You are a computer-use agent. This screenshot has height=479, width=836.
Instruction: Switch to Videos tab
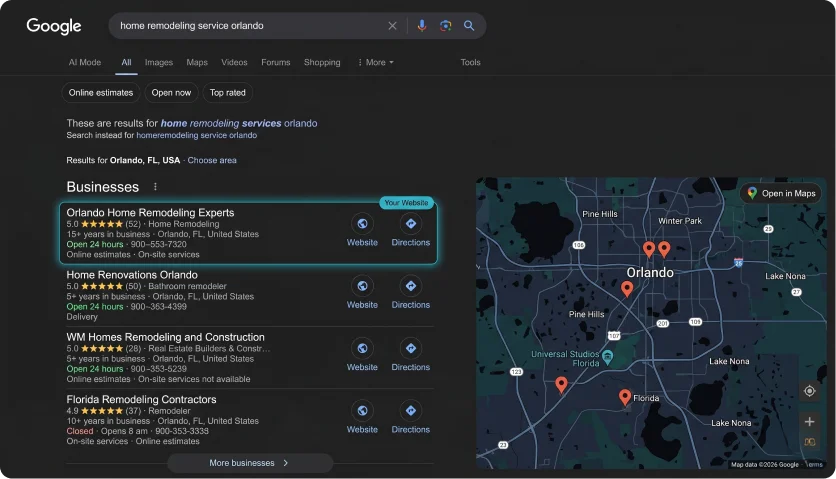click(x=234, y=62)
